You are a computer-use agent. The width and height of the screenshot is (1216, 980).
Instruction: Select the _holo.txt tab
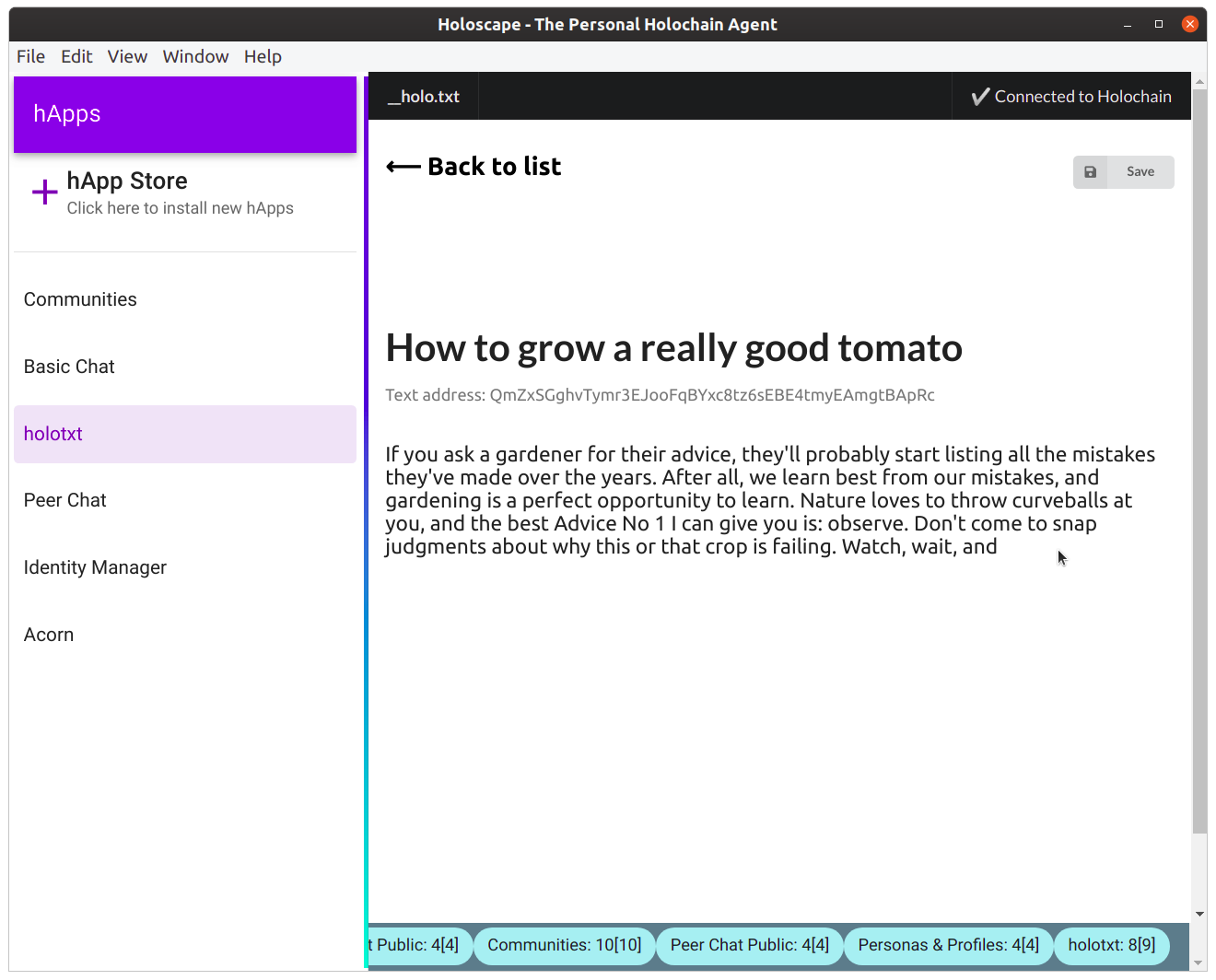tap(424, 97)
